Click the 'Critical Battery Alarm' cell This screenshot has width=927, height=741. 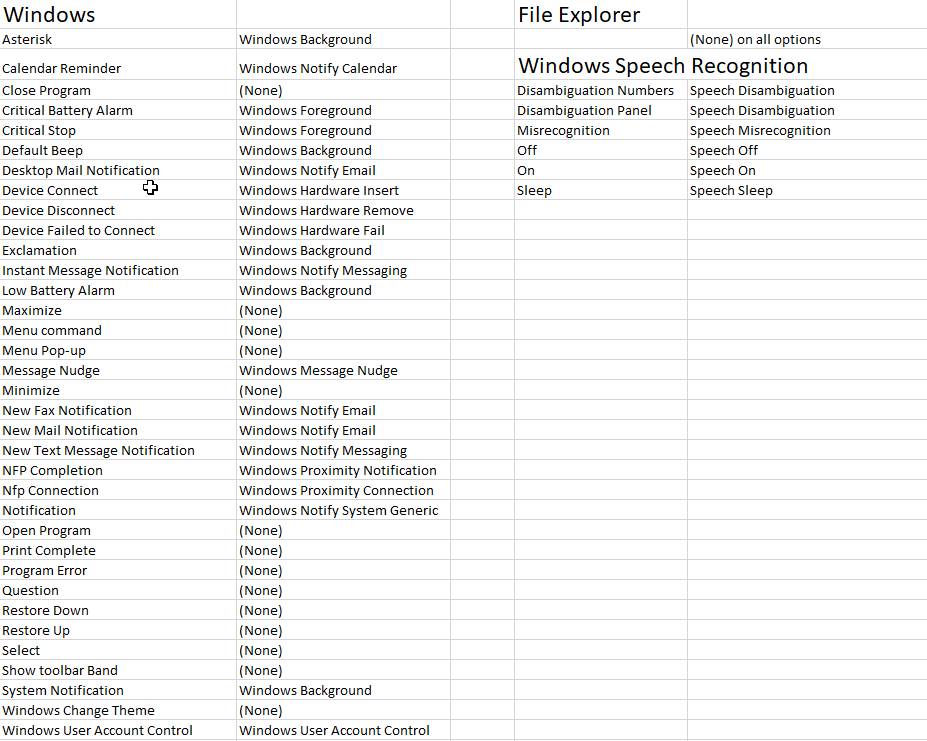pyautogui.click(x=118, y=110)
